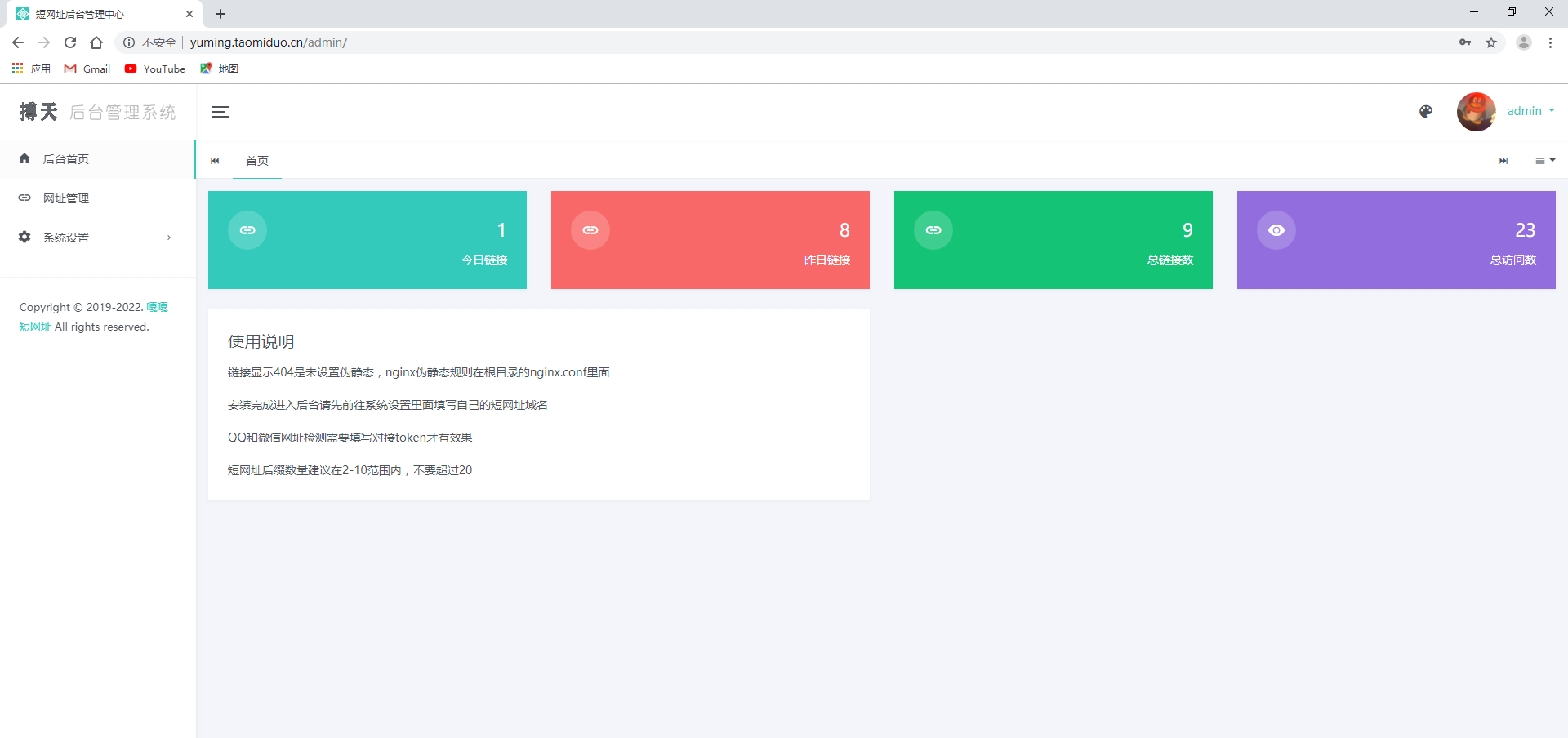This screenshot has width=1568, height=738.
Task: Go to 后台首页 in sidebar
Action: pos(97,159)
